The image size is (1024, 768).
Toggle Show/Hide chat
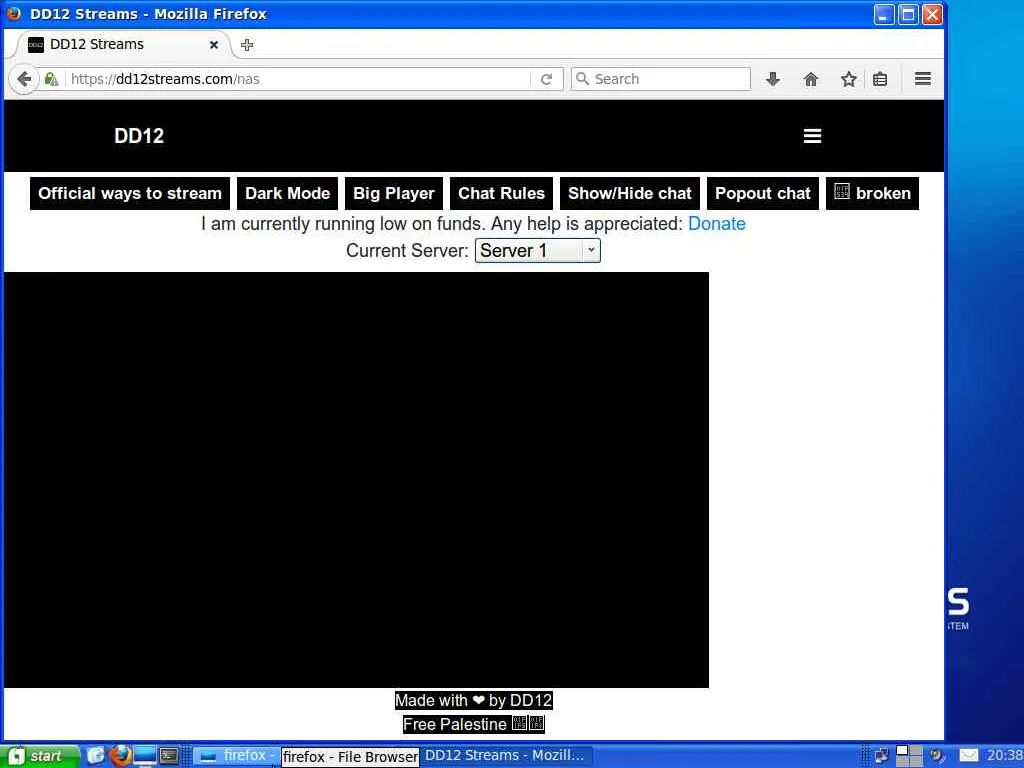630,193
